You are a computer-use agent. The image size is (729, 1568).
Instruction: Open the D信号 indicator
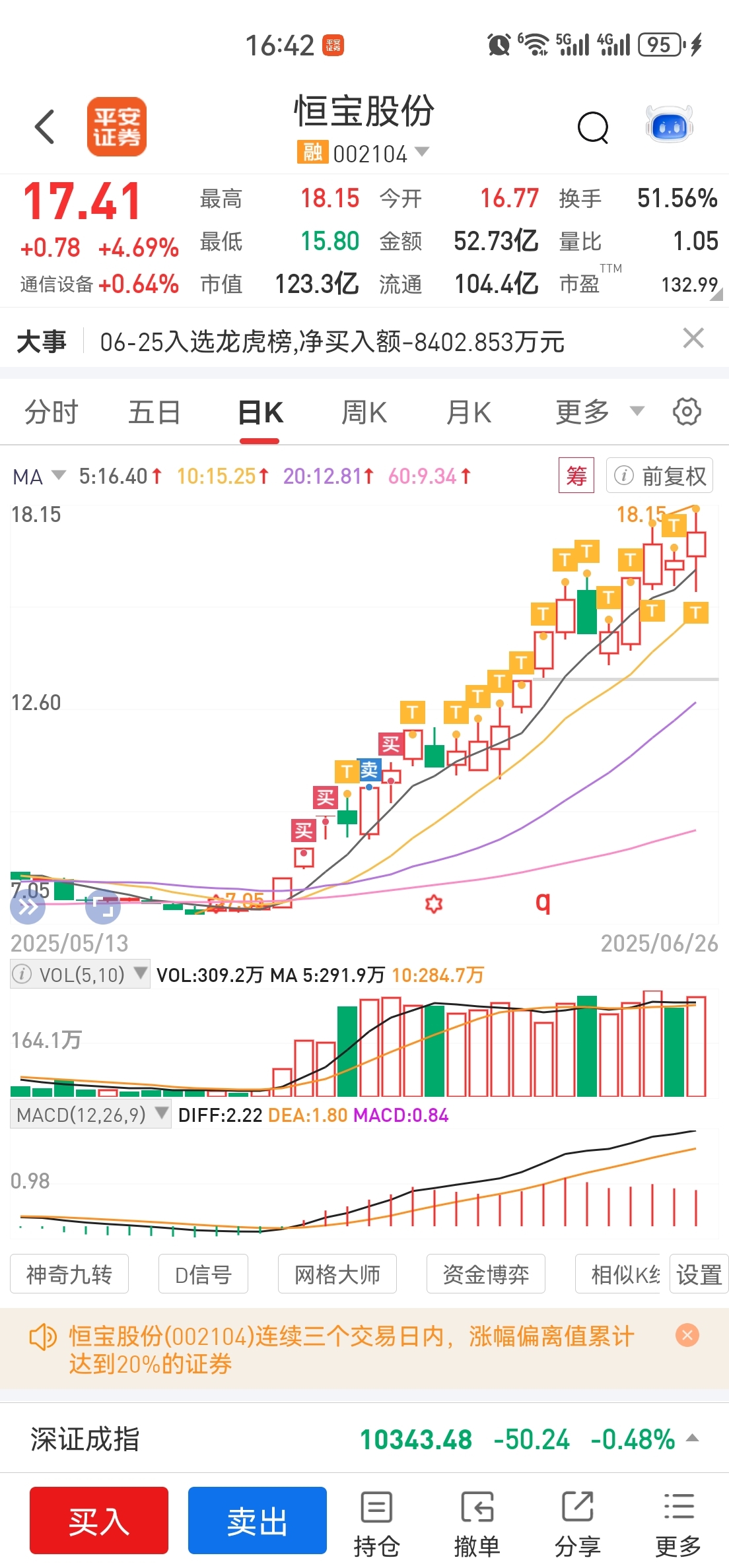[203, 1274]
